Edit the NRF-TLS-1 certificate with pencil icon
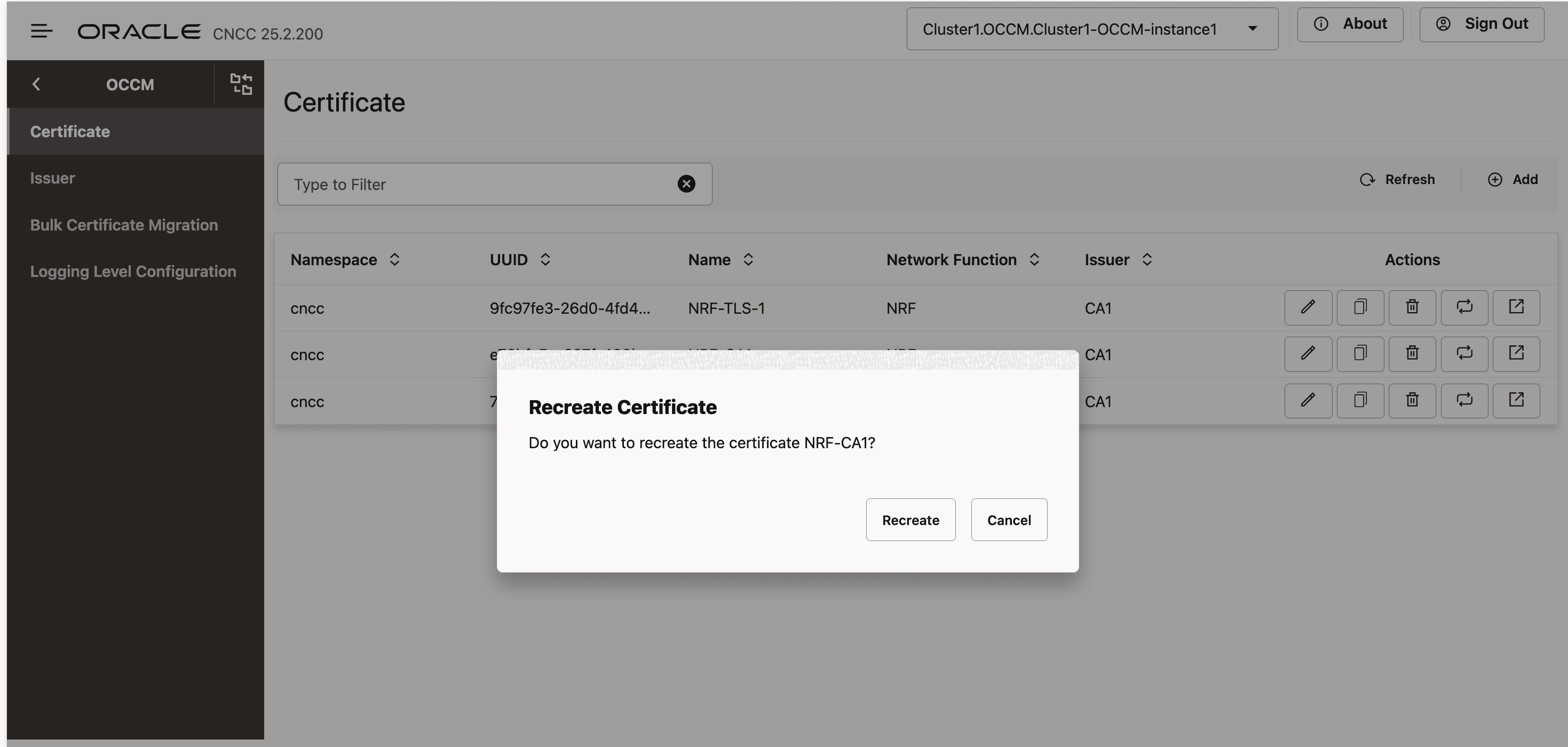 1308,307
